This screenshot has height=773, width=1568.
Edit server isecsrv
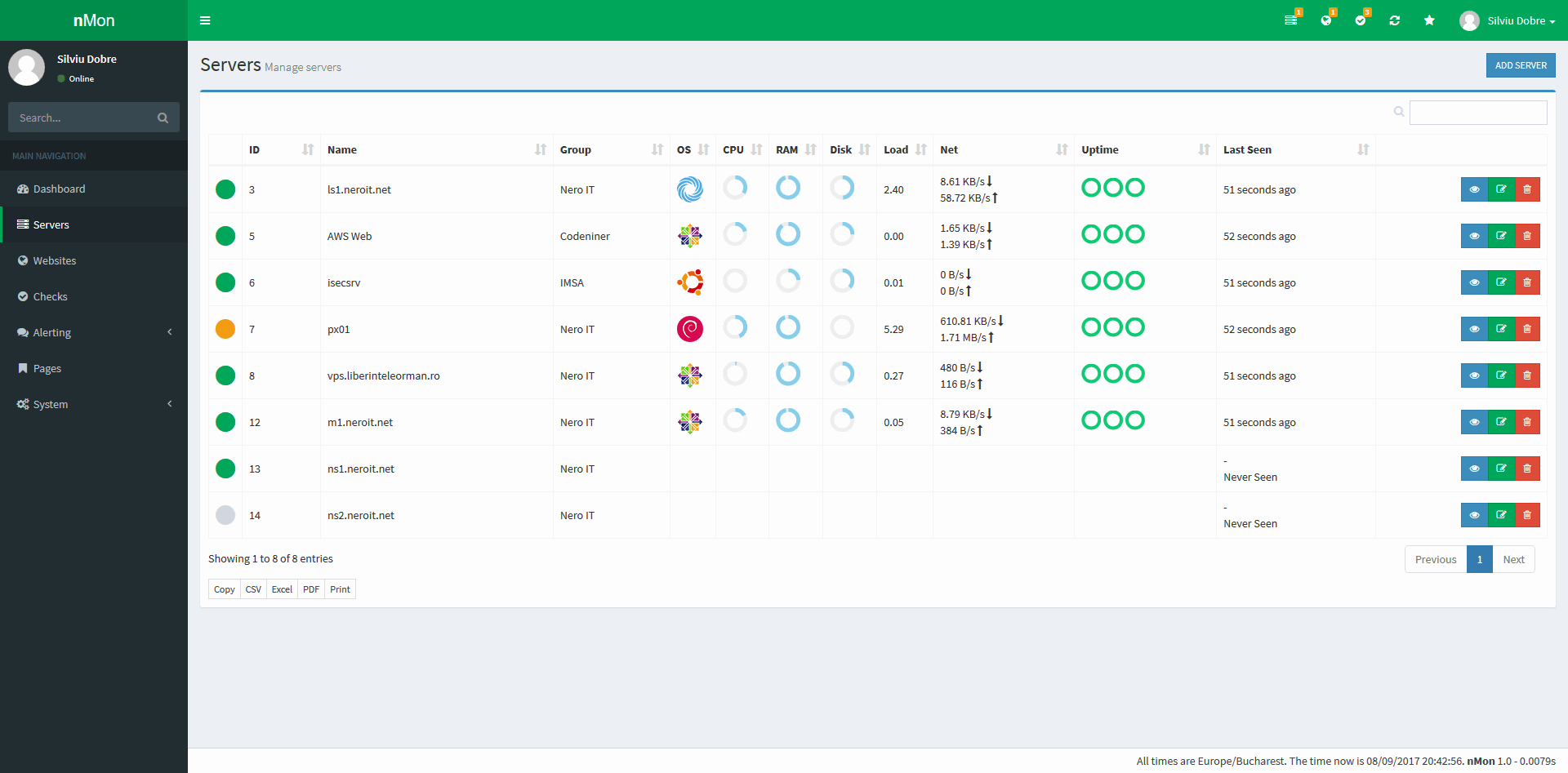[x=1501, y=282]
